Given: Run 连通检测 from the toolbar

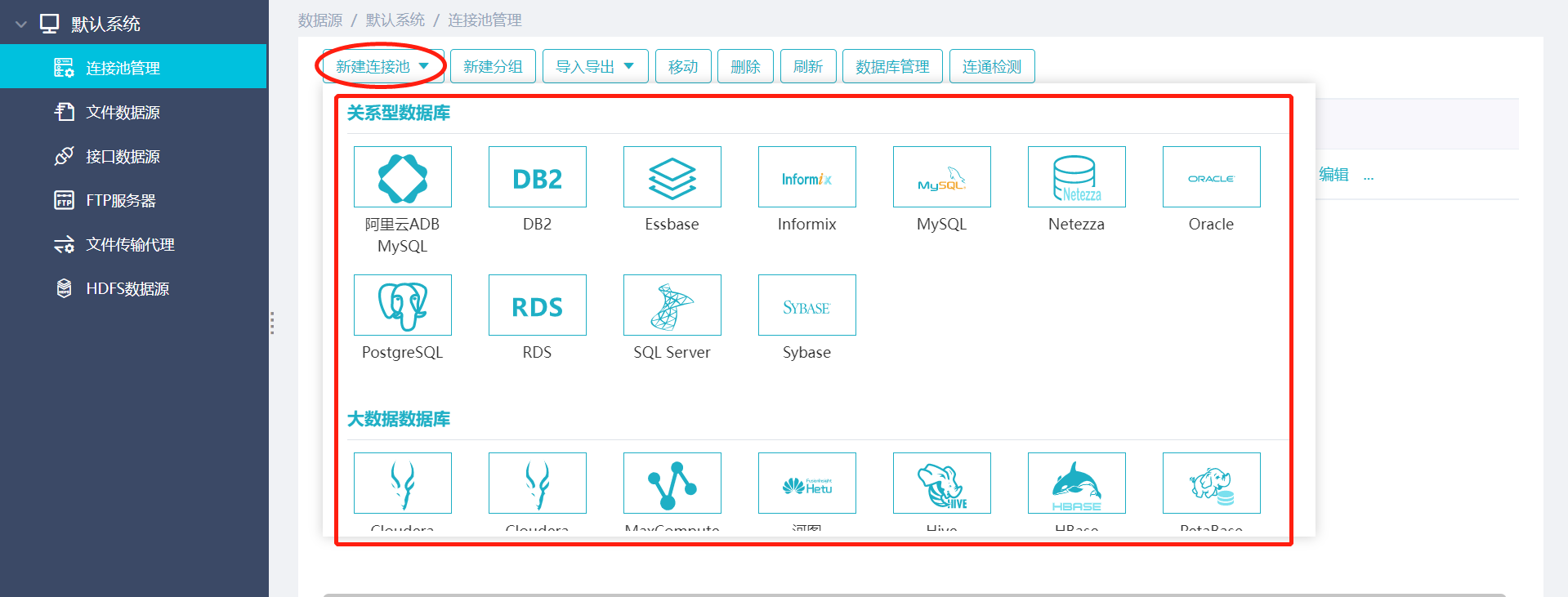Looking at the screenshot, I should click(x=992, y=66).
